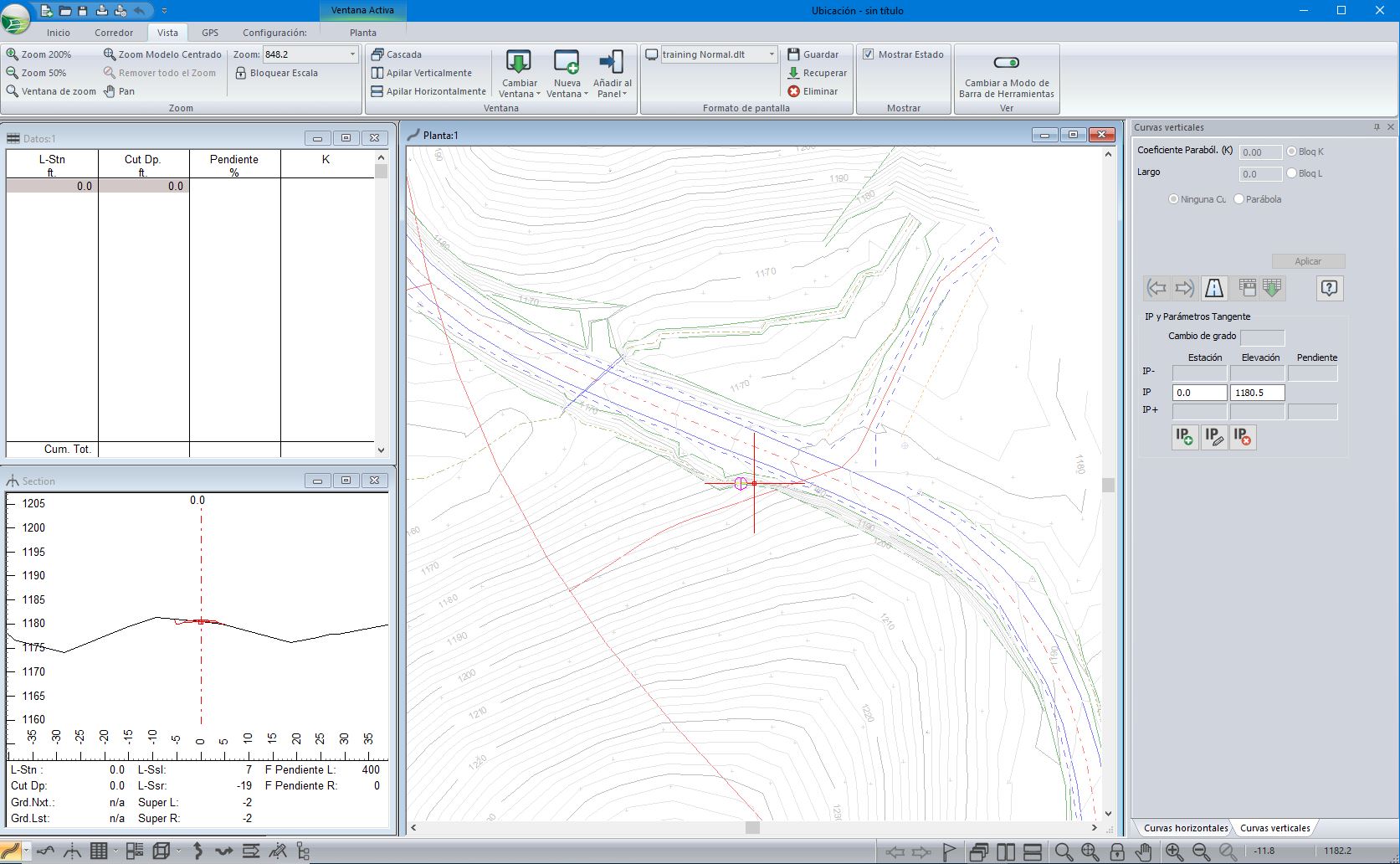
Task: Switch to the Curvas horizontales tab
Action: click(x=1185, y=828)
